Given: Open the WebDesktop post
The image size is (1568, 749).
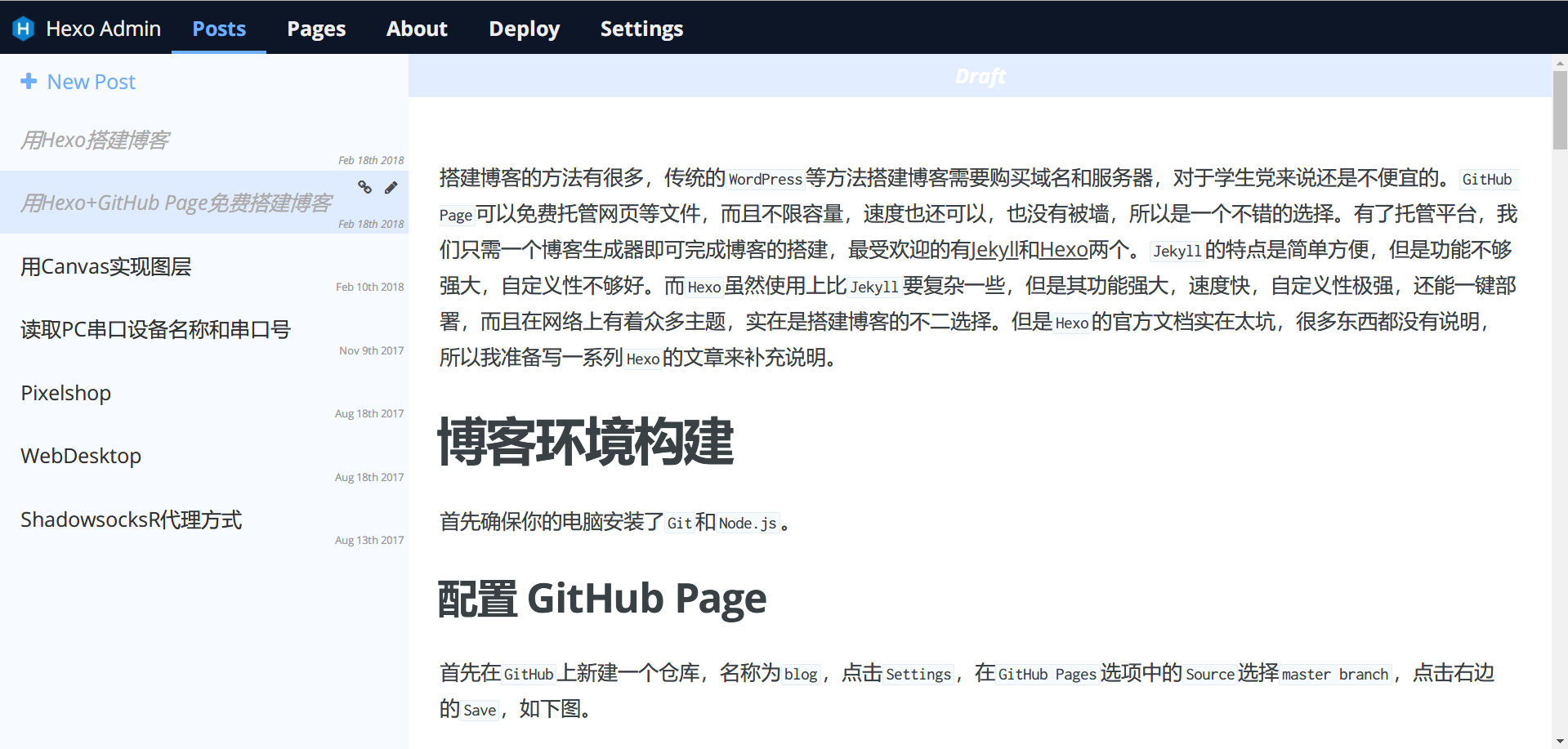Looking at the screenshot, I should tap(81, 456).
